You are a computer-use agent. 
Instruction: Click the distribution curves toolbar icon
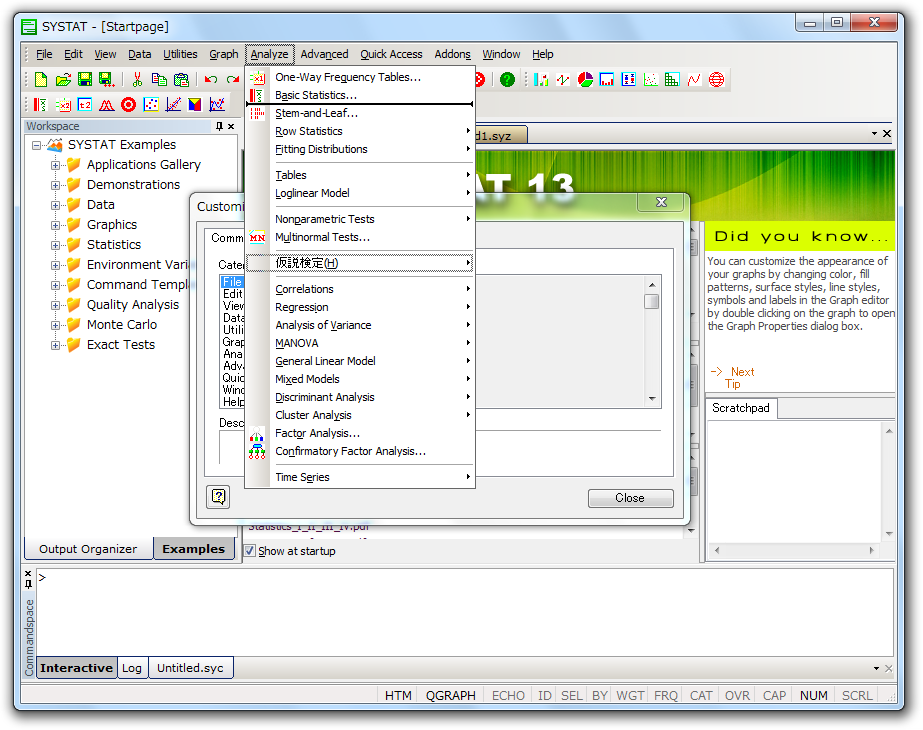[107, 105]
